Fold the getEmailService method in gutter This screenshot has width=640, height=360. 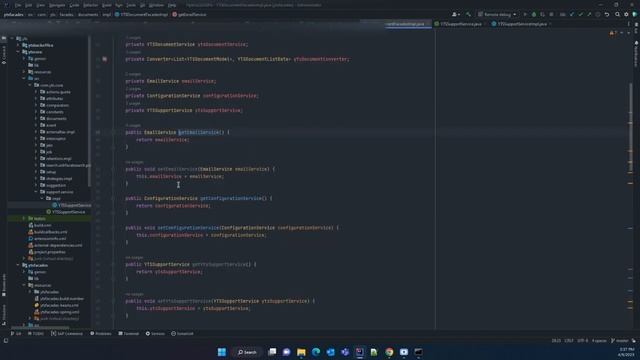pos(113,132)
